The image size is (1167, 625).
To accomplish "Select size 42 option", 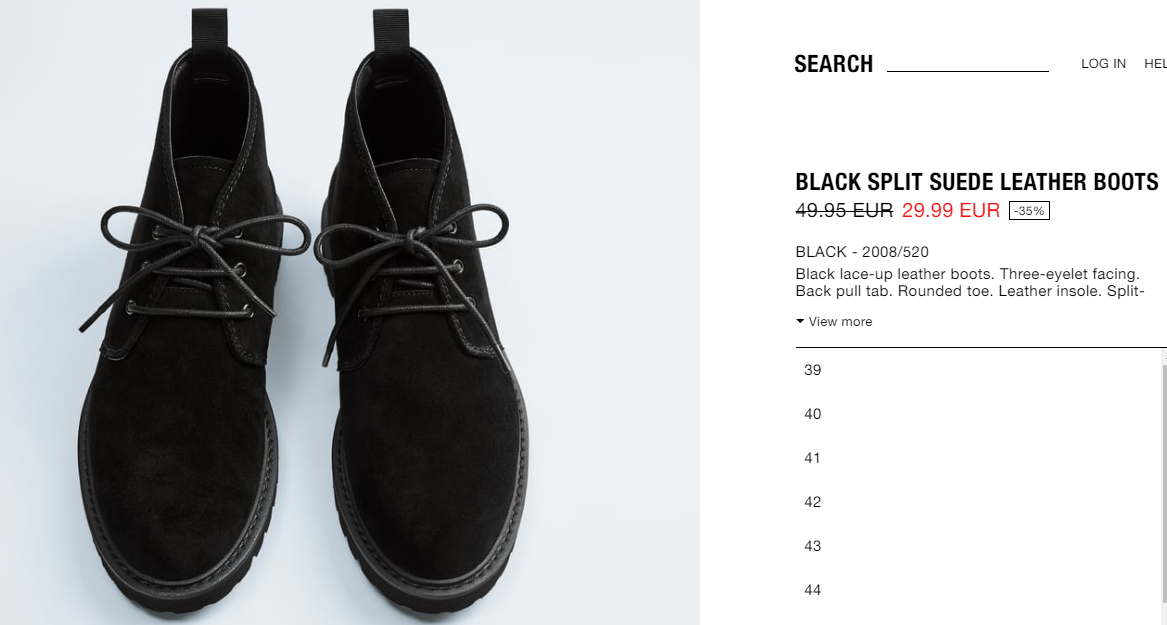I will click(978, 501).
